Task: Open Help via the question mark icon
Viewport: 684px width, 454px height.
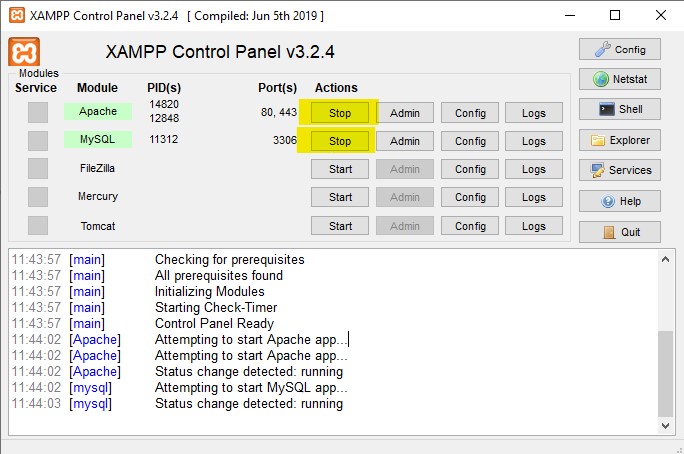Action: coord(619,201)
